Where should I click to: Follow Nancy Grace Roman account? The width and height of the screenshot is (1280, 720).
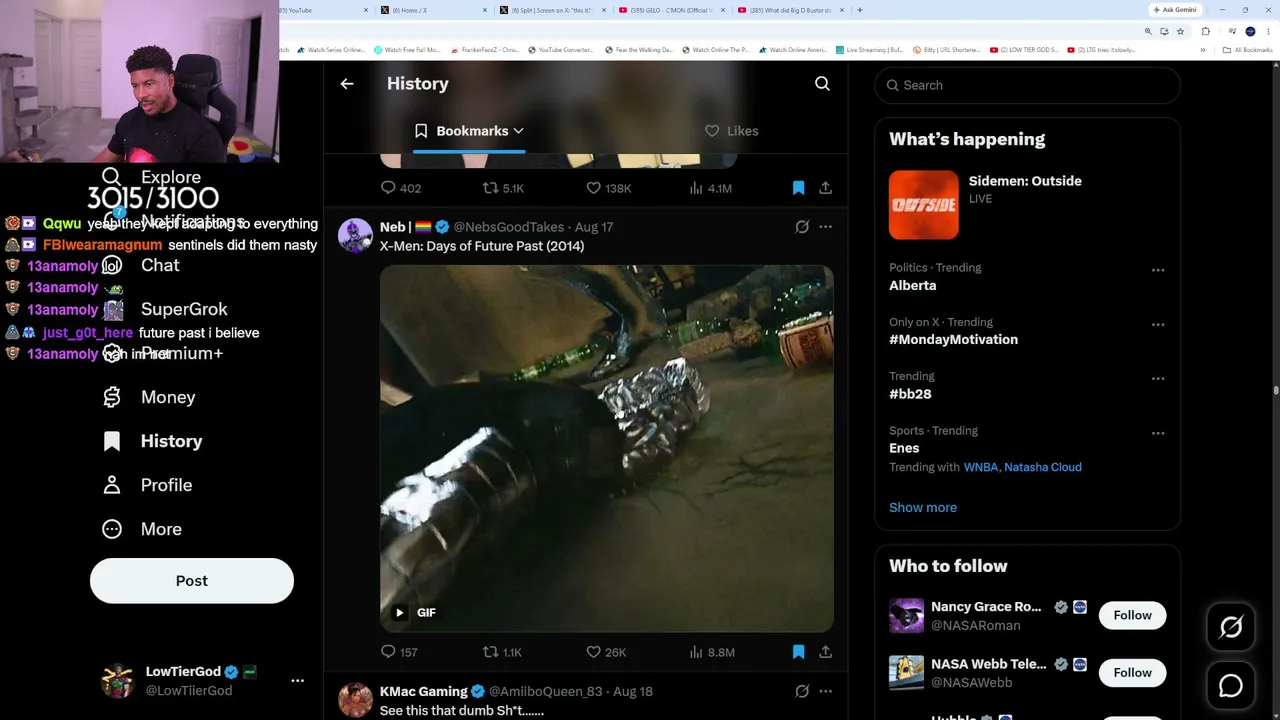point(1132,615)
